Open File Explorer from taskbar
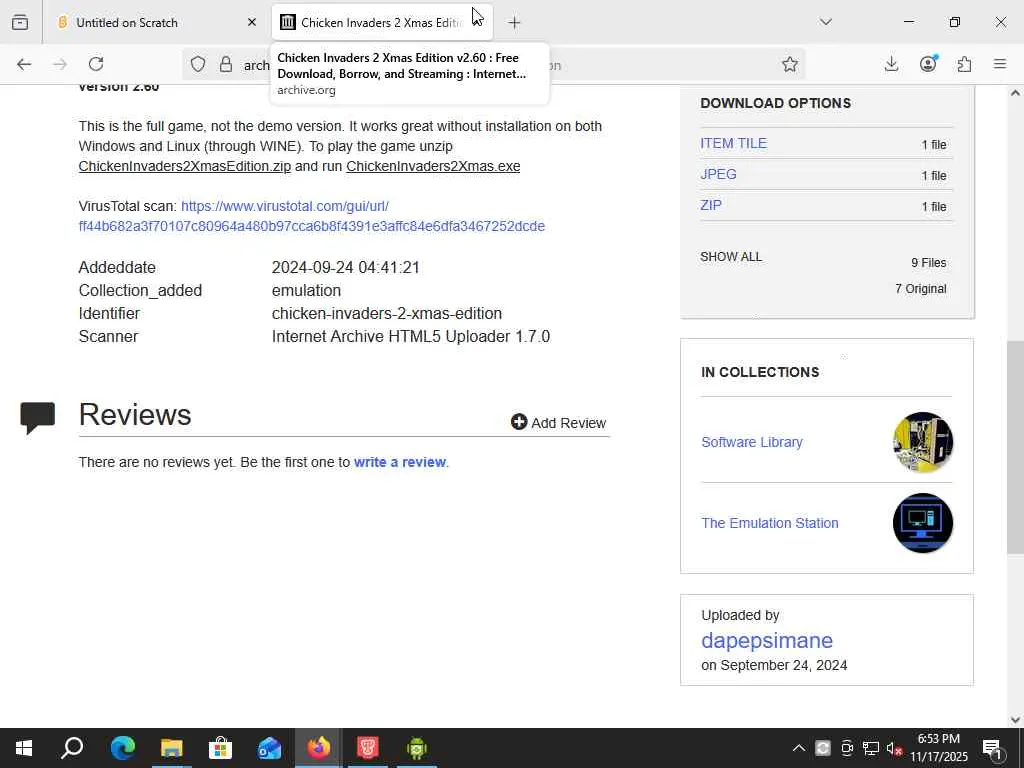 point(171,748)
